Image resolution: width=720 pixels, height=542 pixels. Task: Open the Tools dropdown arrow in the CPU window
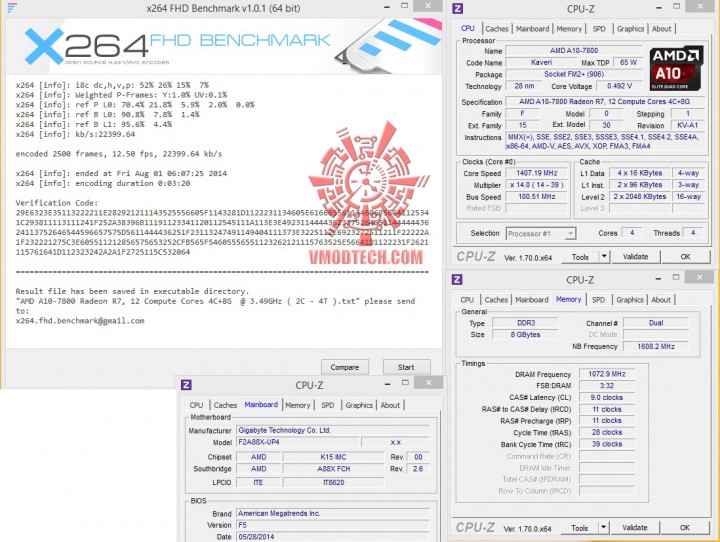[604, 256]
